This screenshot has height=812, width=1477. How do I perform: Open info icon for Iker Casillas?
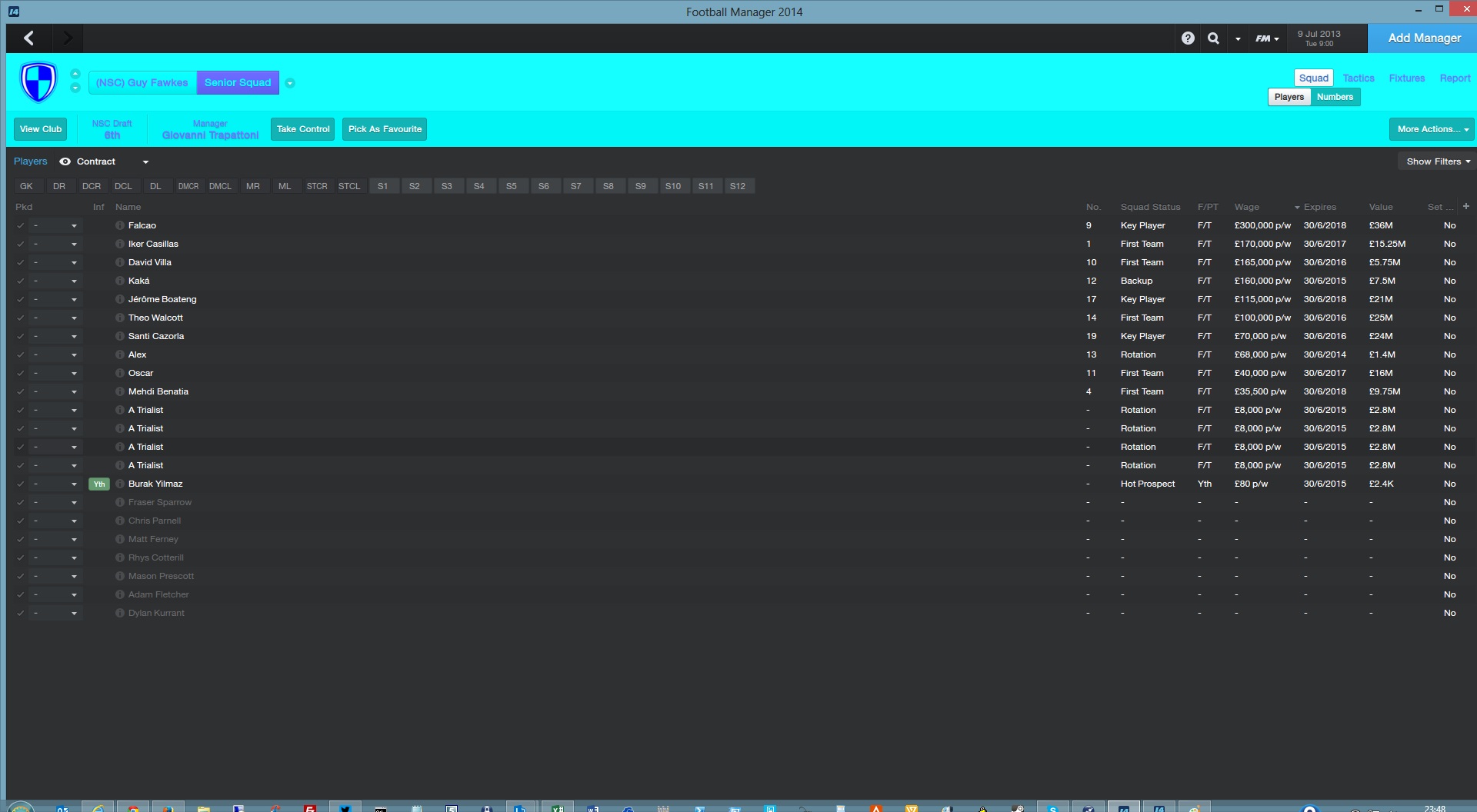[x=120, y=244]
